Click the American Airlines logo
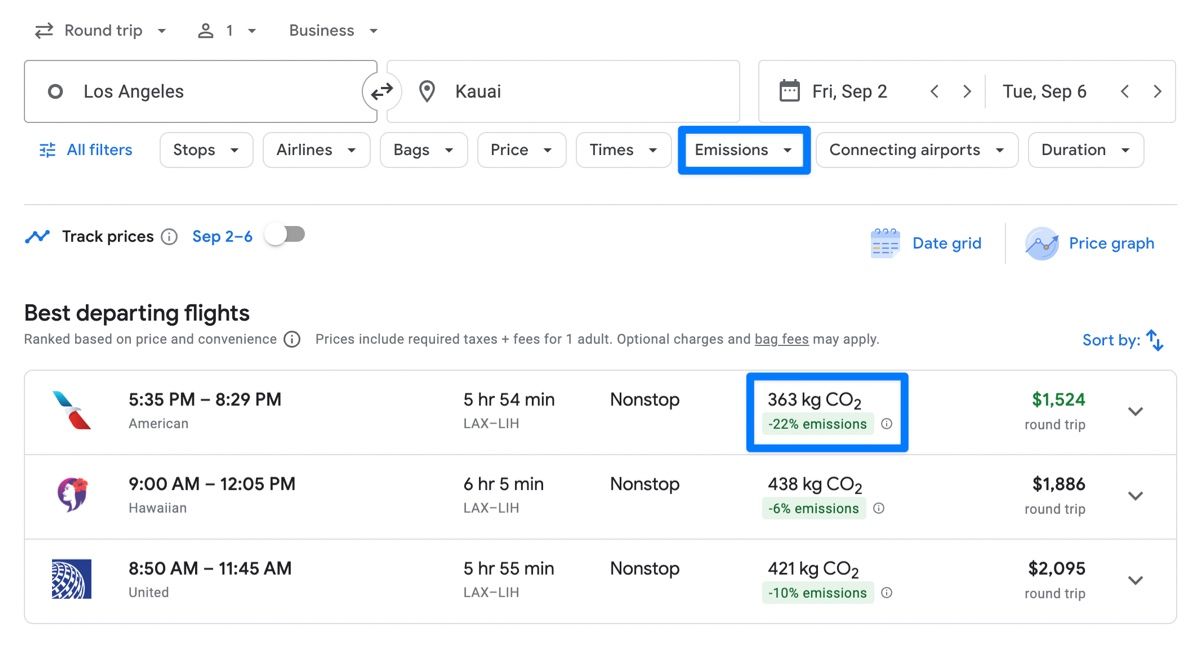 click(x=71, y=411)
